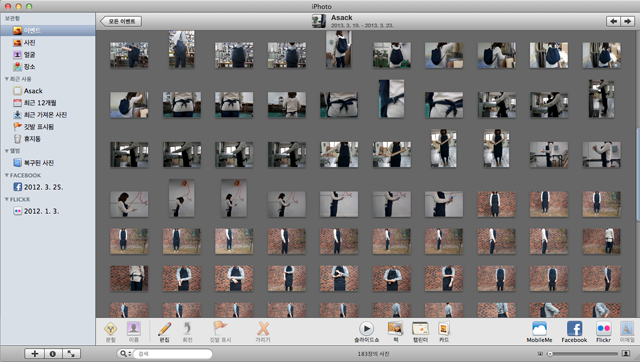
Task: Go back with 모든 이벤트 button
Action: pyautogui.click(x=121, y=21)
